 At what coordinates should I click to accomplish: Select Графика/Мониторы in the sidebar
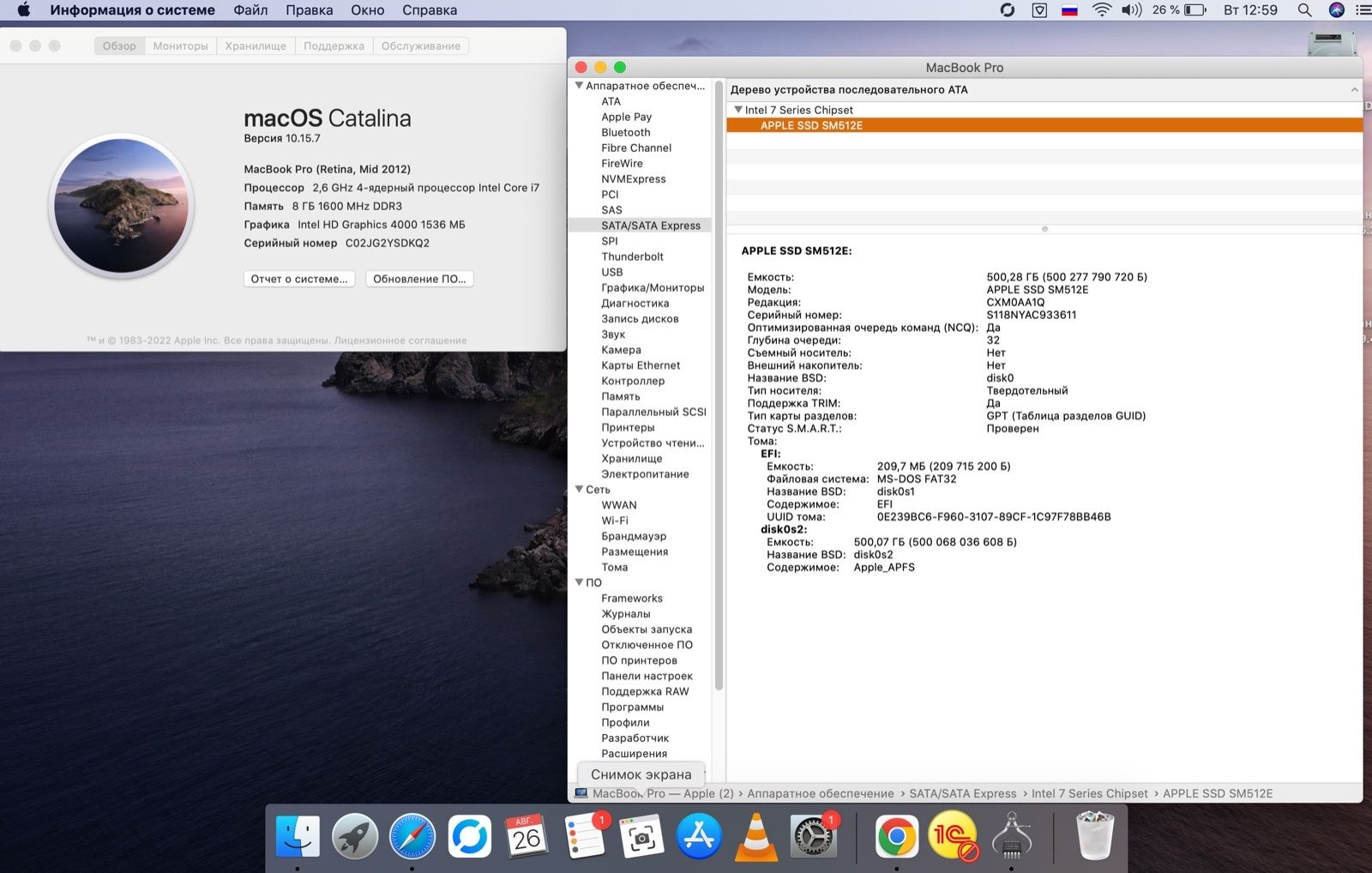[653, 287]
